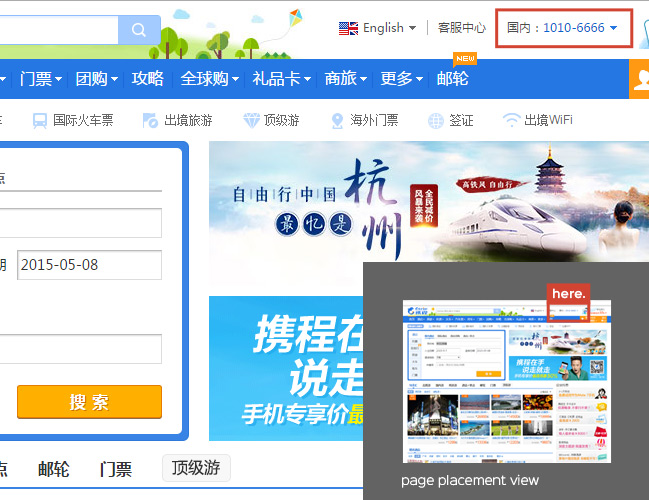Image resolution: width=649 pixels, height=500 pixels.
Task: Click the orange 搜索 search button
Action: tap(89, 402)
